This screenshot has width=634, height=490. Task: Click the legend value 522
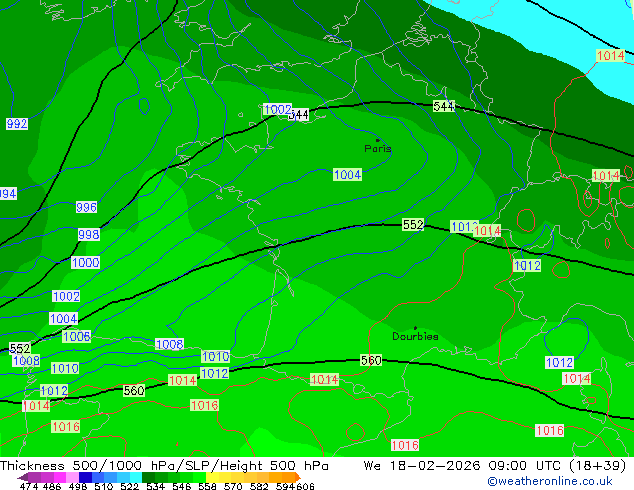coord(130,486)
